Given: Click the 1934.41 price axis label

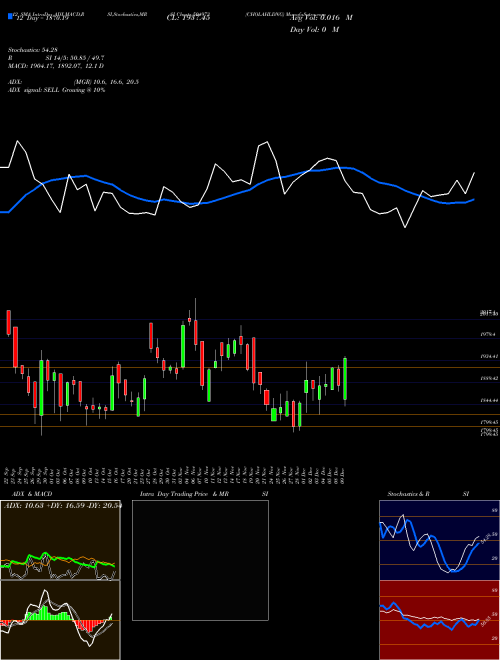Looking at the screenshot, I should [490, 356].
